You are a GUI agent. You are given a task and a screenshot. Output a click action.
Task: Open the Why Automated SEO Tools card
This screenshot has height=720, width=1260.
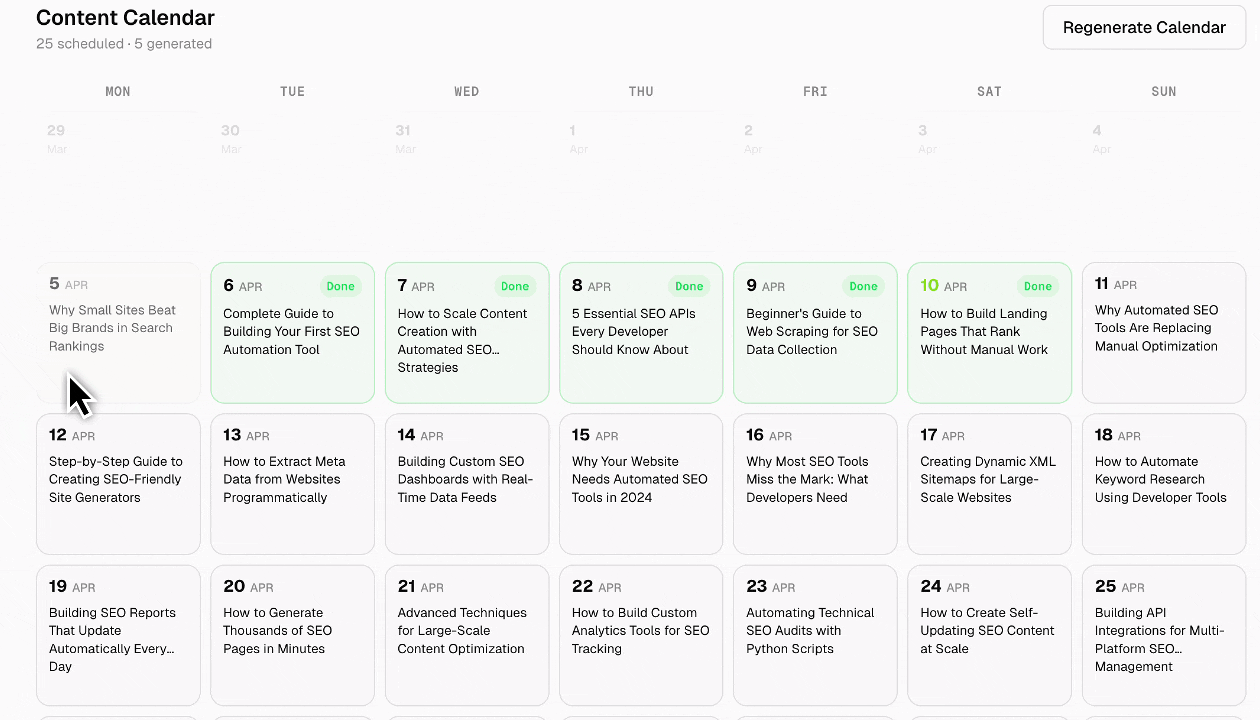(1163, 330)
